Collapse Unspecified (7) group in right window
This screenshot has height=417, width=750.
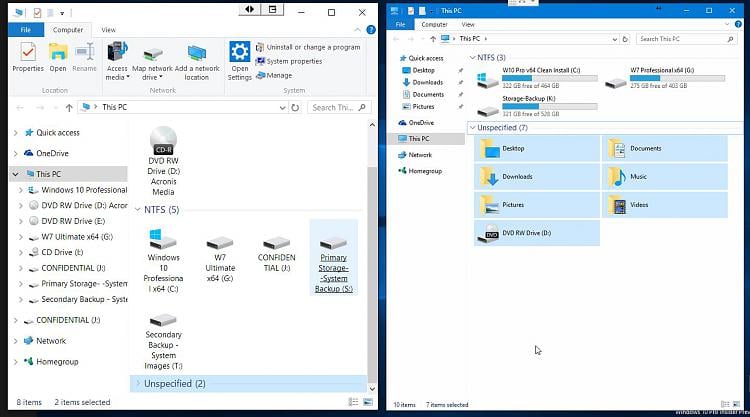click(473, 128)
